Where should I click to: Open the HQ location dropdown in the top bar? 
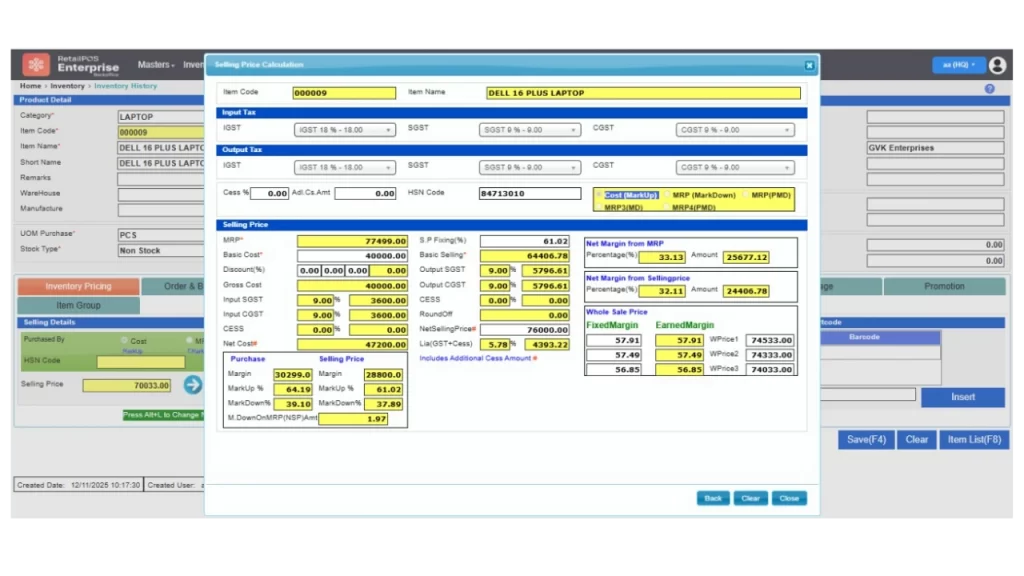click(958, 65)
